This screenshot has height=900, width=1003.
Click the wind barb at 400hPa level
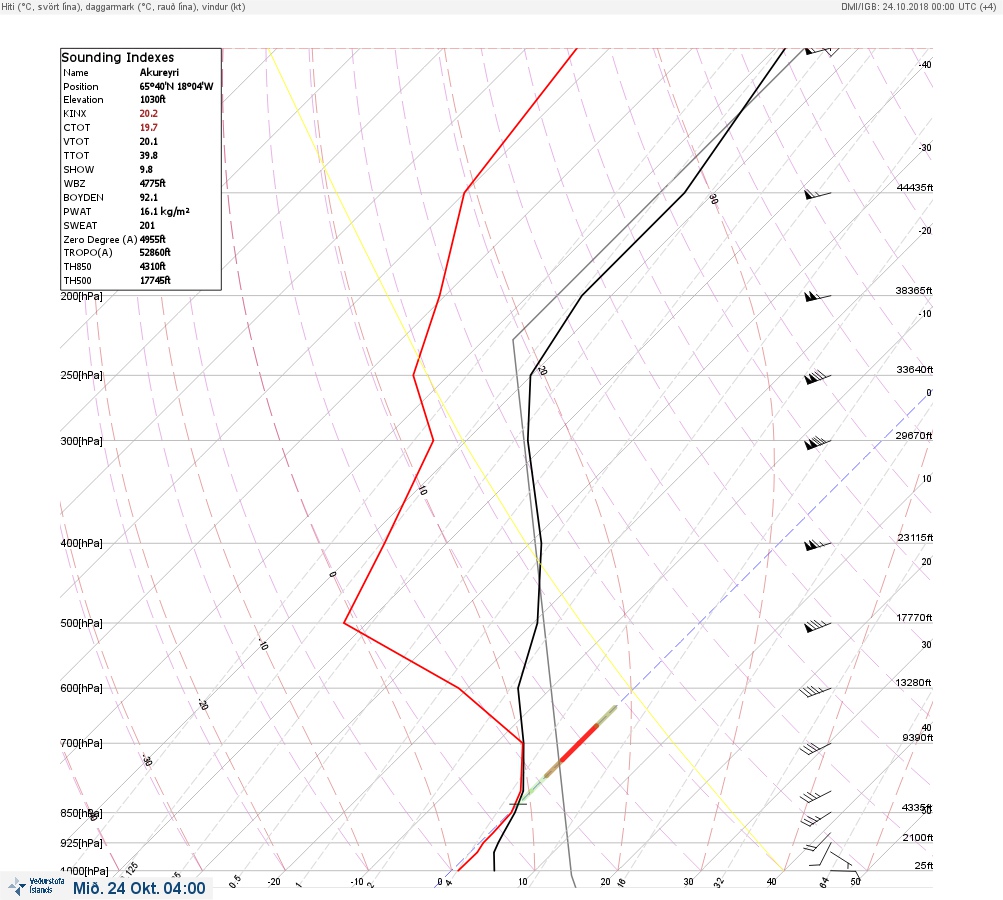pyautogui.click(x=817, y=545)
